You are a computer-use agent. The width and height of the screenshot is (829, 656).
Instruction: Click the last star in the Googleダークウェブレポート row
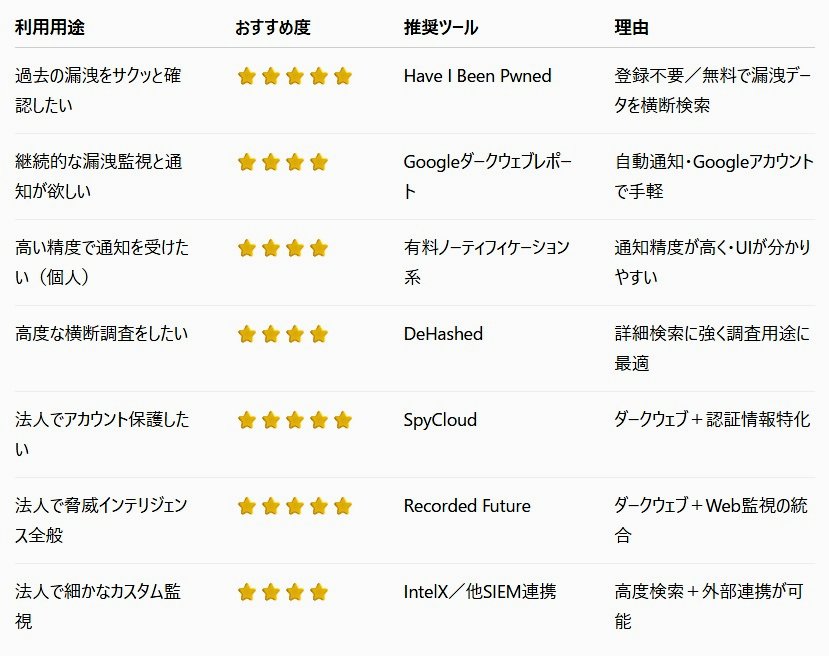319,162
